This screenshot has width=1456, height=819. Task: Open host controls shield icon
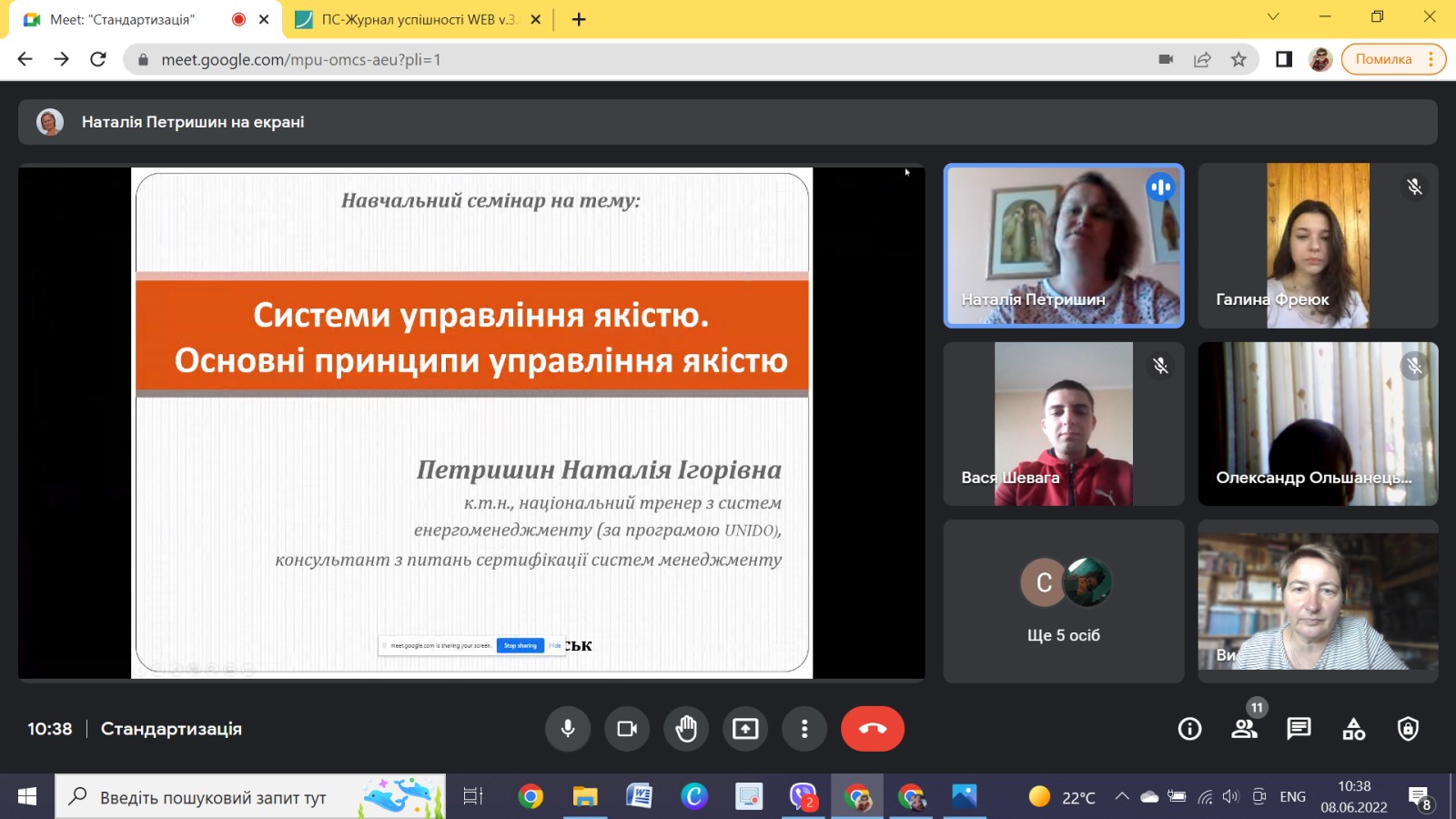click(x=1407, y=729)
